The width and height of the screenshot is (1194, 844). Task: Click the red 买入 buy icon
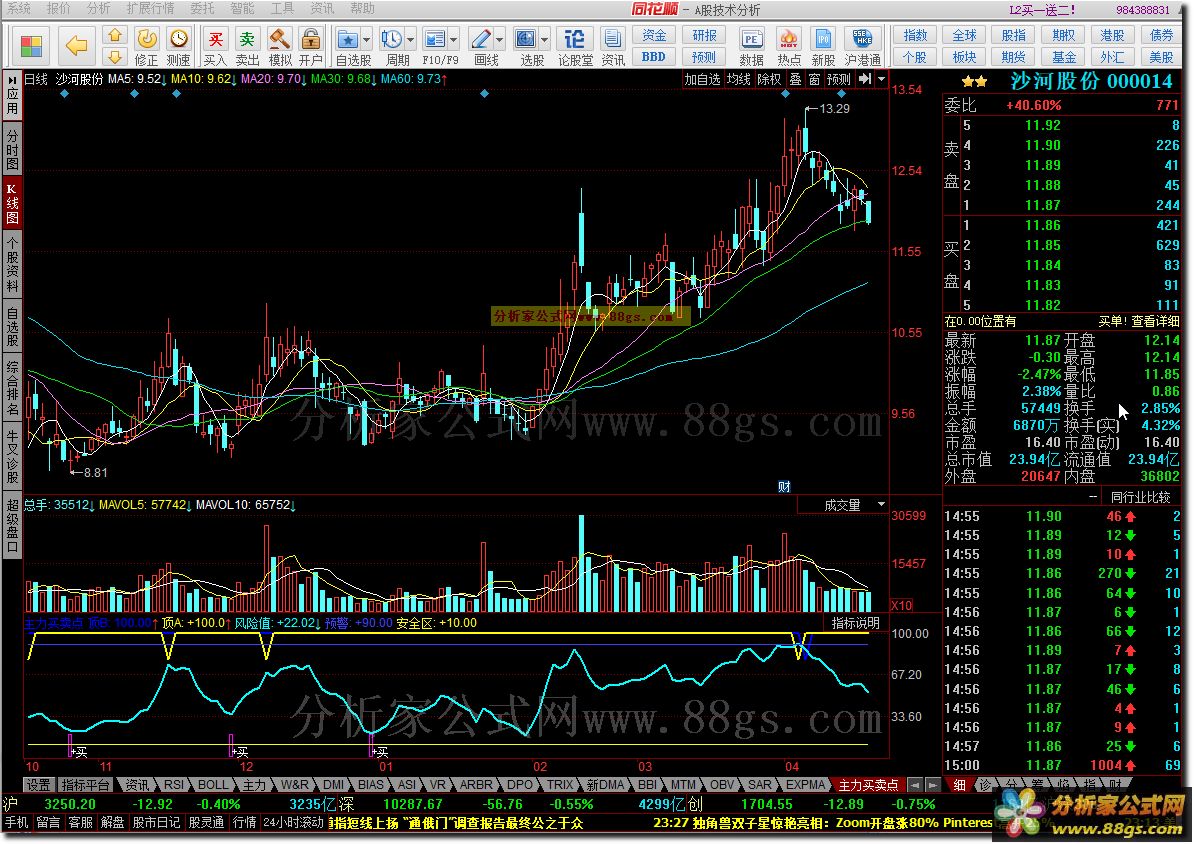click(x=215, y=46)
